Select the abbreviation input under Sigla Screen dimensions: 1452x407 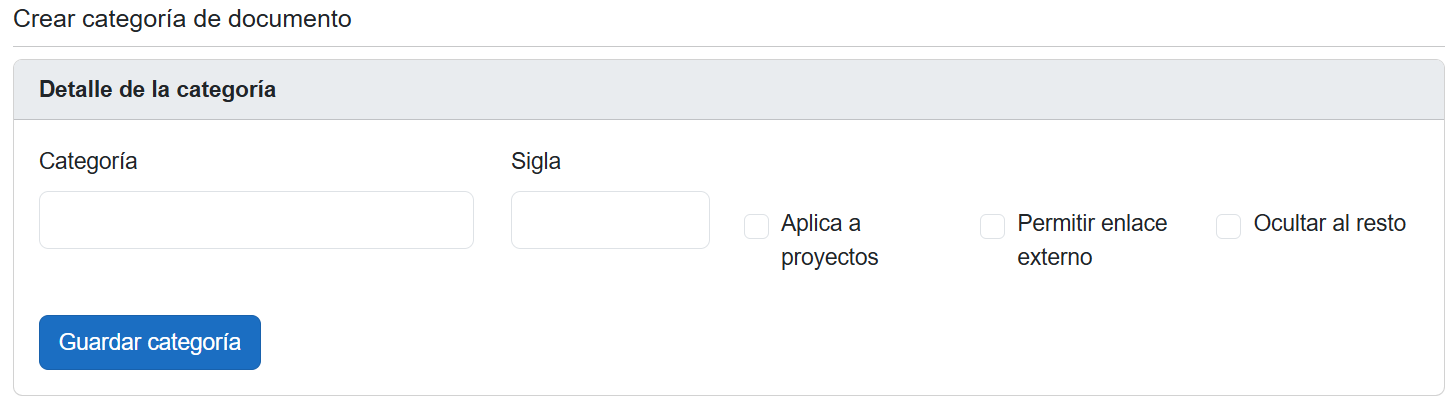click(610, 220)
